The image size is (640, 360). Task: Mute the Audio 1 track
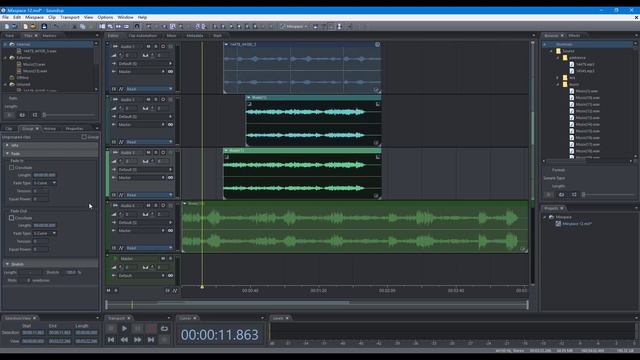pos(148,47)
